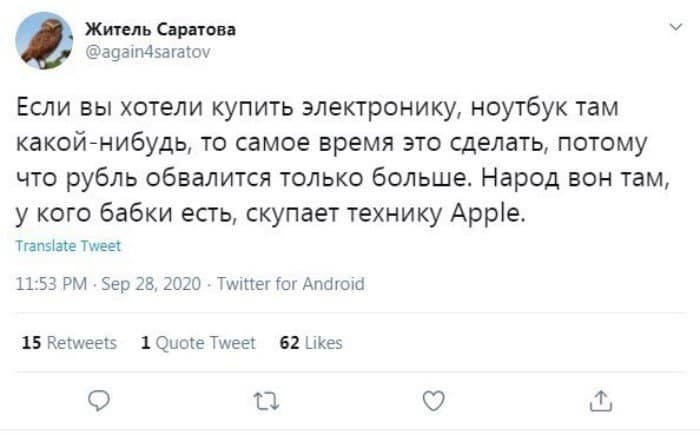The height and width of the screenshot is (435, 700).
Task: Click the tweet line starting "у кого бабки"
Action: click(271, 213)
